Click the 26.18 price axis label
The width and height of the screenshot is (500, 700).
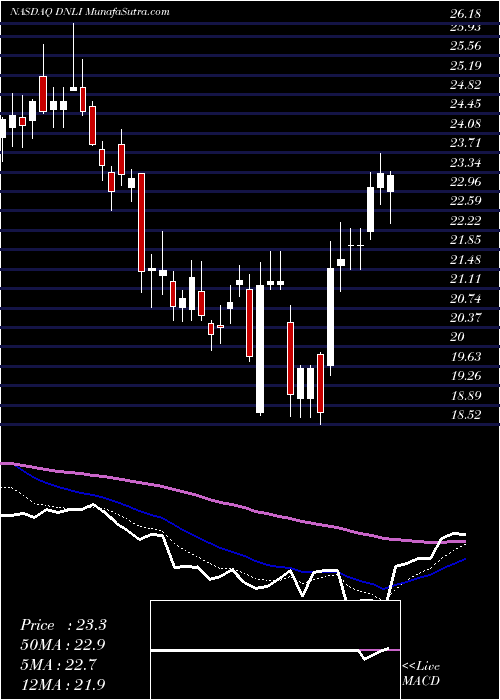tap(466, 14)
